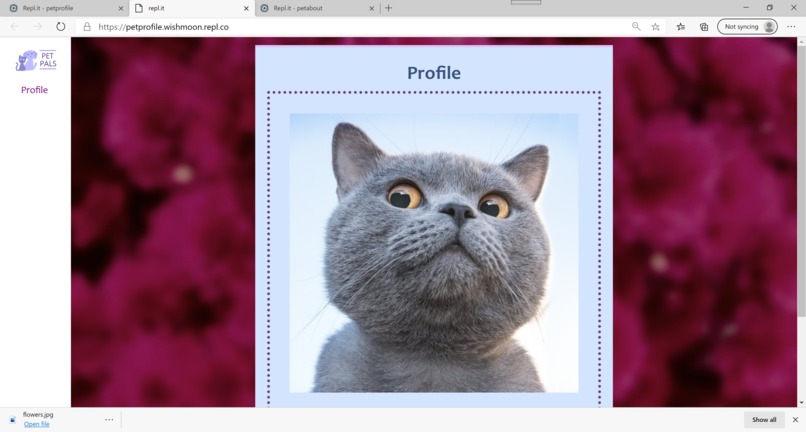This screenshot has height=432, width=806.
Task: Open file link for flowers.jpg
Action: tap(36, 424)
